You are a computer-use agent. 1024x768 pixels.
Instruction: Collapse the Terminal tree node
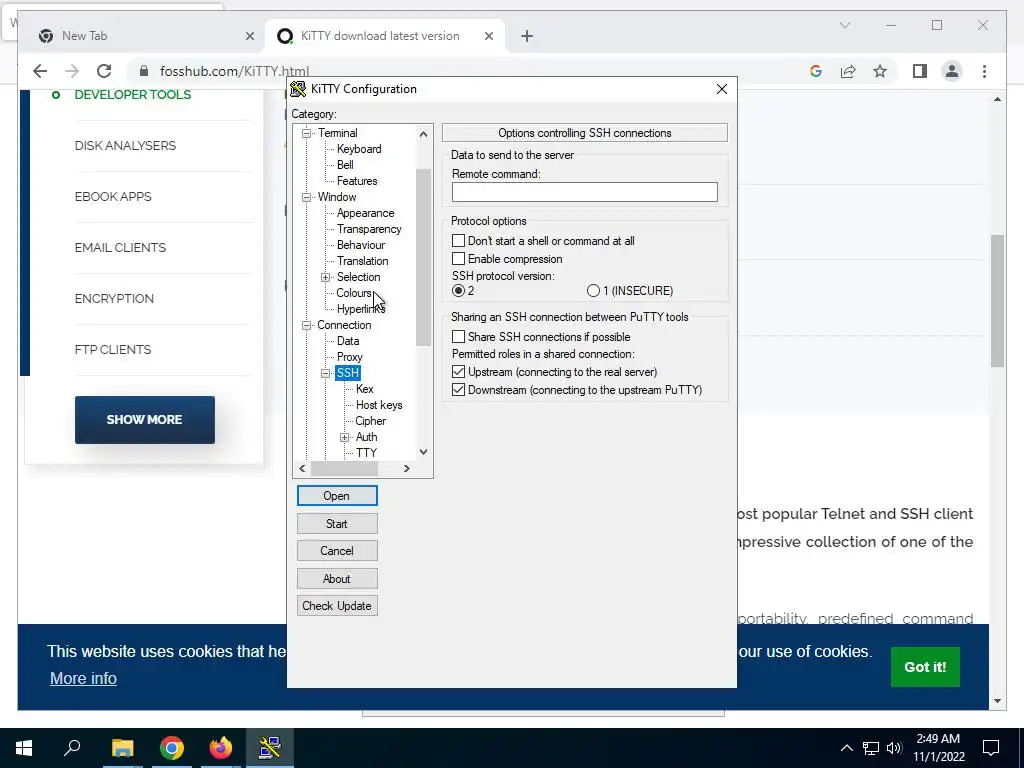[x=306, y=133]
